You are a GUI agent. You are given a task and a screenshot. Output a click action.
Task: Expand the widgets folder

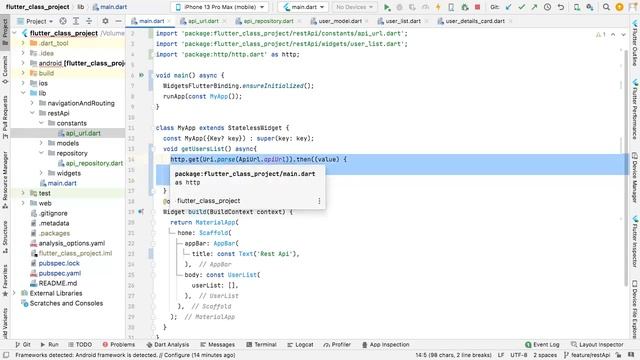[x=41, y=173]
